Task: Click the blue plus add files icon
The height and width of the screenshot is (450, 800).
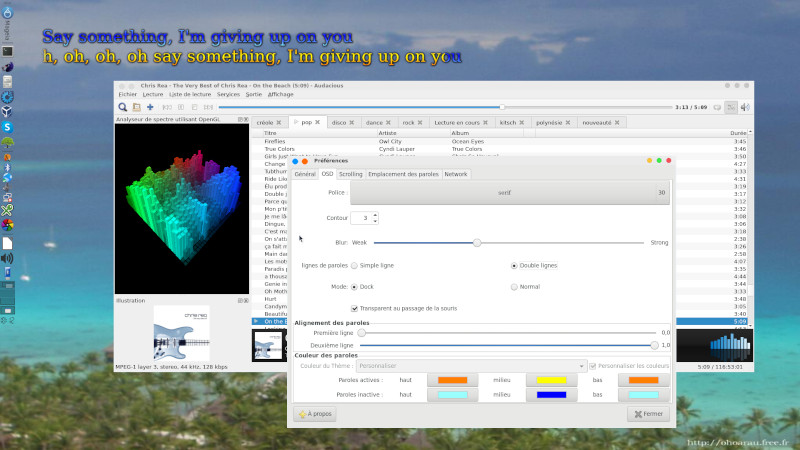Action: (150, 107)
